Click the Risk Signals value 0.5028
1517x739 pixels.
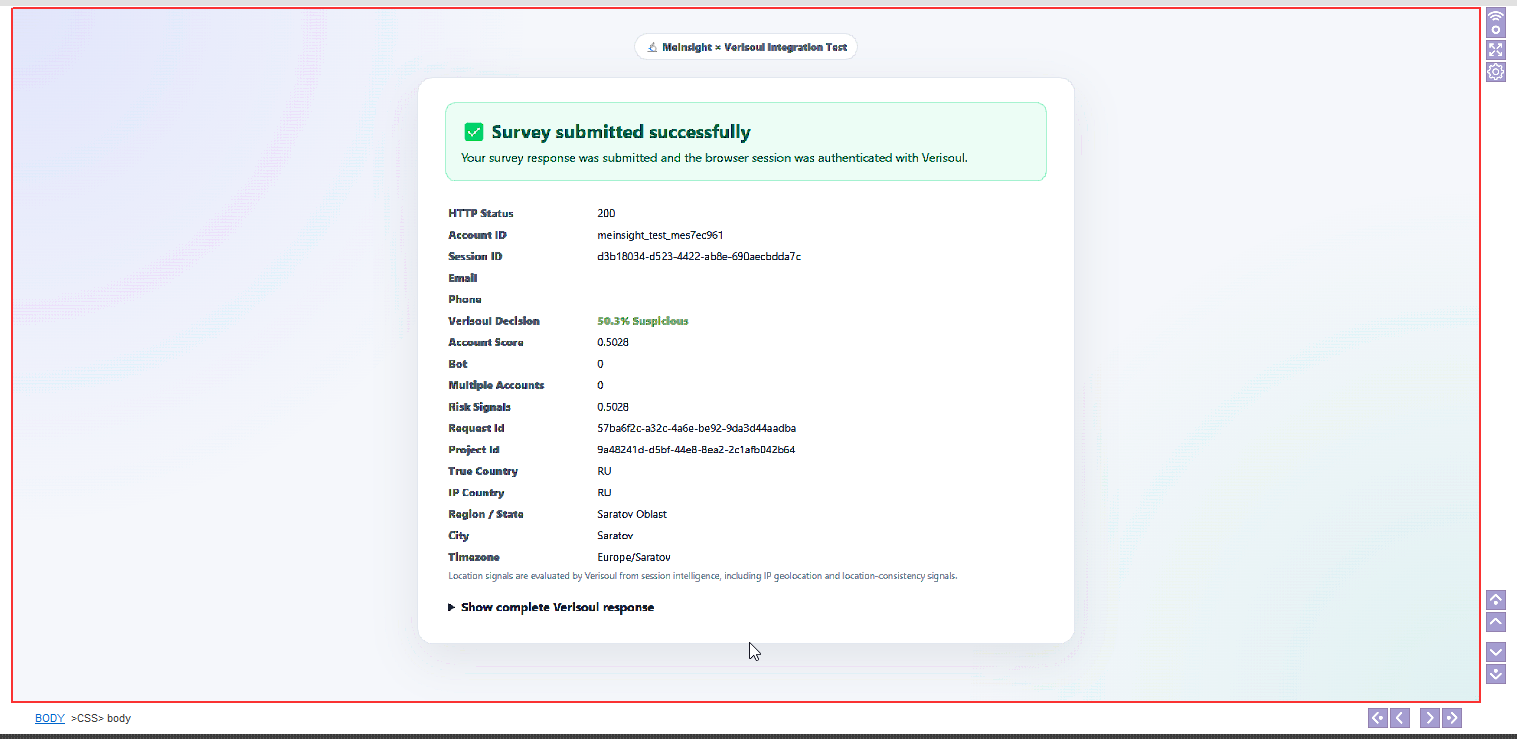(613, 407)
